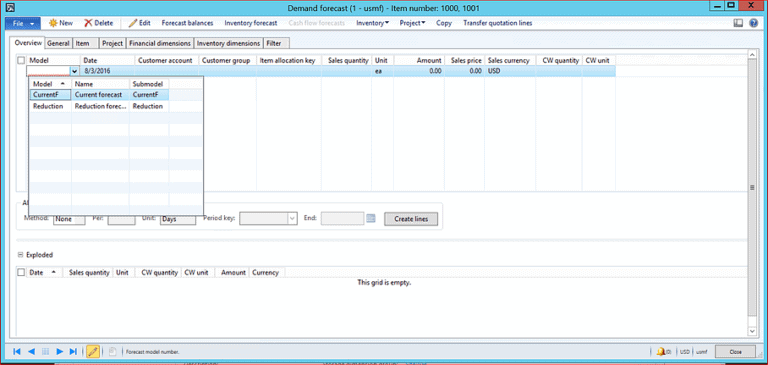Open the Filter tab
The height and width of the screenshot is (365, 768).
point(276,44)
